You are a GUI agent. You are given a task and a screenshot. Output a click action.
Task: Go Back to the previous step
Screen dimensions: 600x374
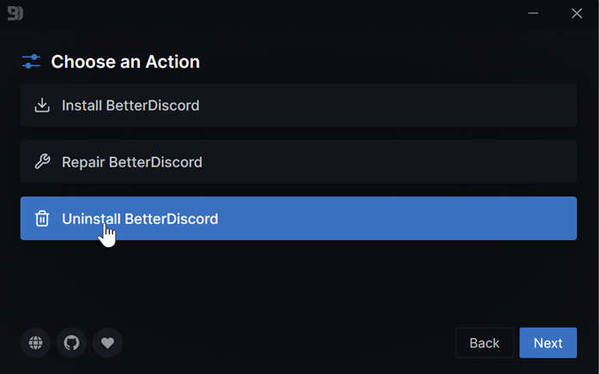pyautogui.click(x=484, y=343)
